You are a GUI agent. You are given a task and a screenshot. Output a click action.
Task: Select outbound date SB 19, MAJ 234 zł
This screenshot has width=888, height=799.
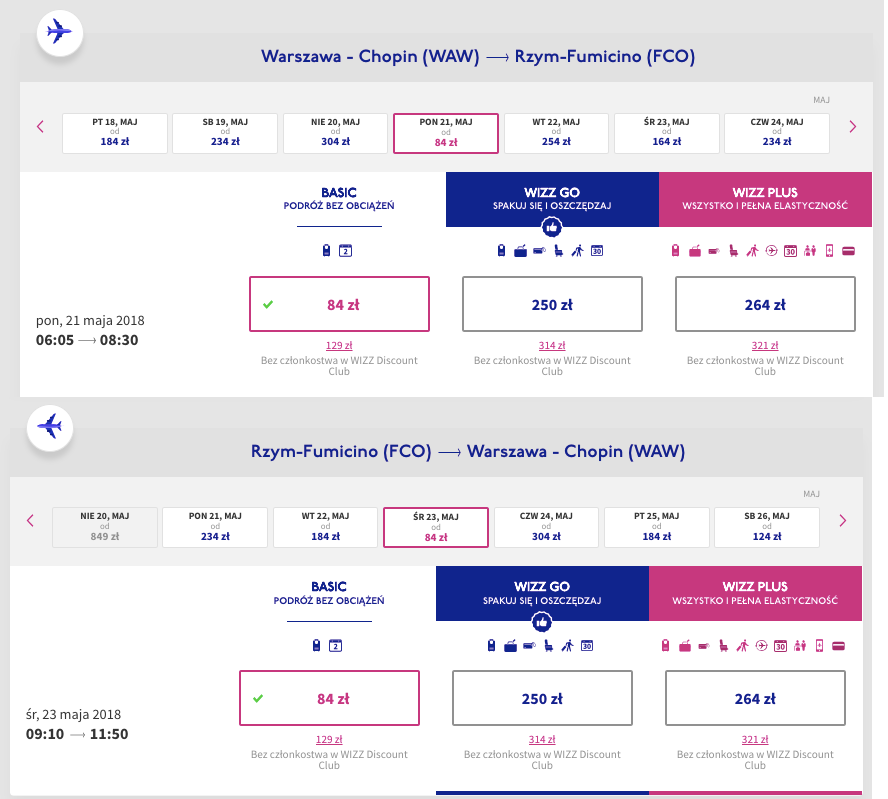click(225, 133)
